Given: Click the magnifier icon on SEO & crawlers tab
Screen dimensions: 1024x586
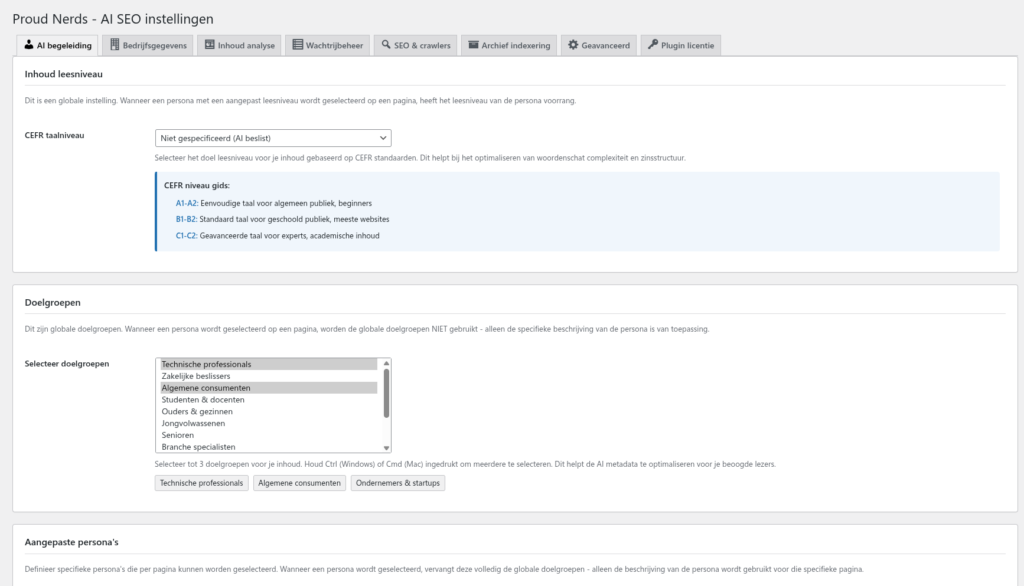Looking at the screenshot, I should 385,45.
